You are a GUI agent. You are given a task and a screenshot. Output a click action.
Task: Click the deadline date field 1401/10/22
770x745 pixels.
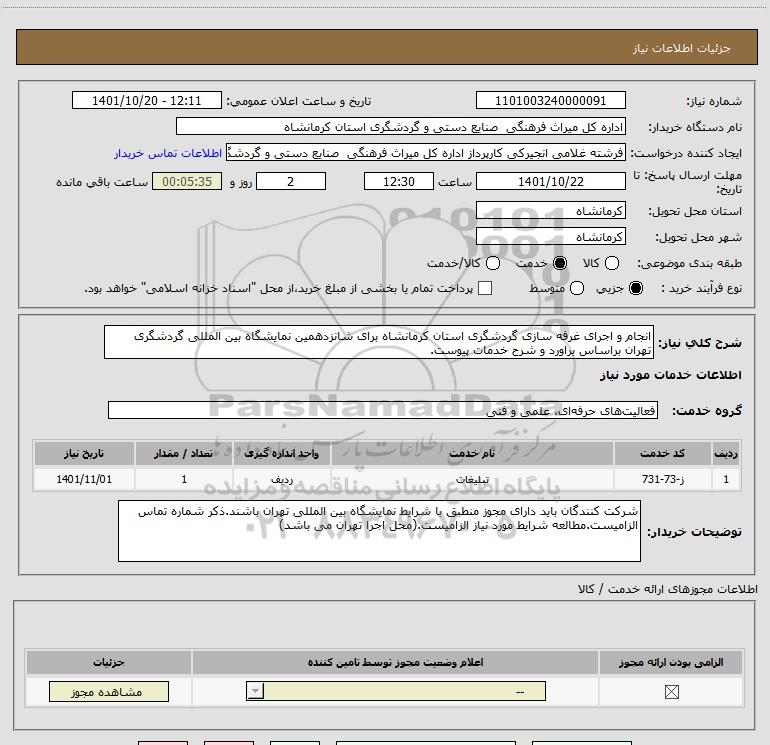coord(550,182)
